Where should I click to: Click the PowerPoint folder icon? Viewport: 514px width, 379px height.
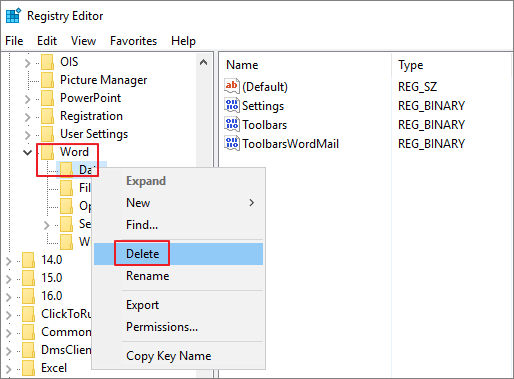pos(47,98)
